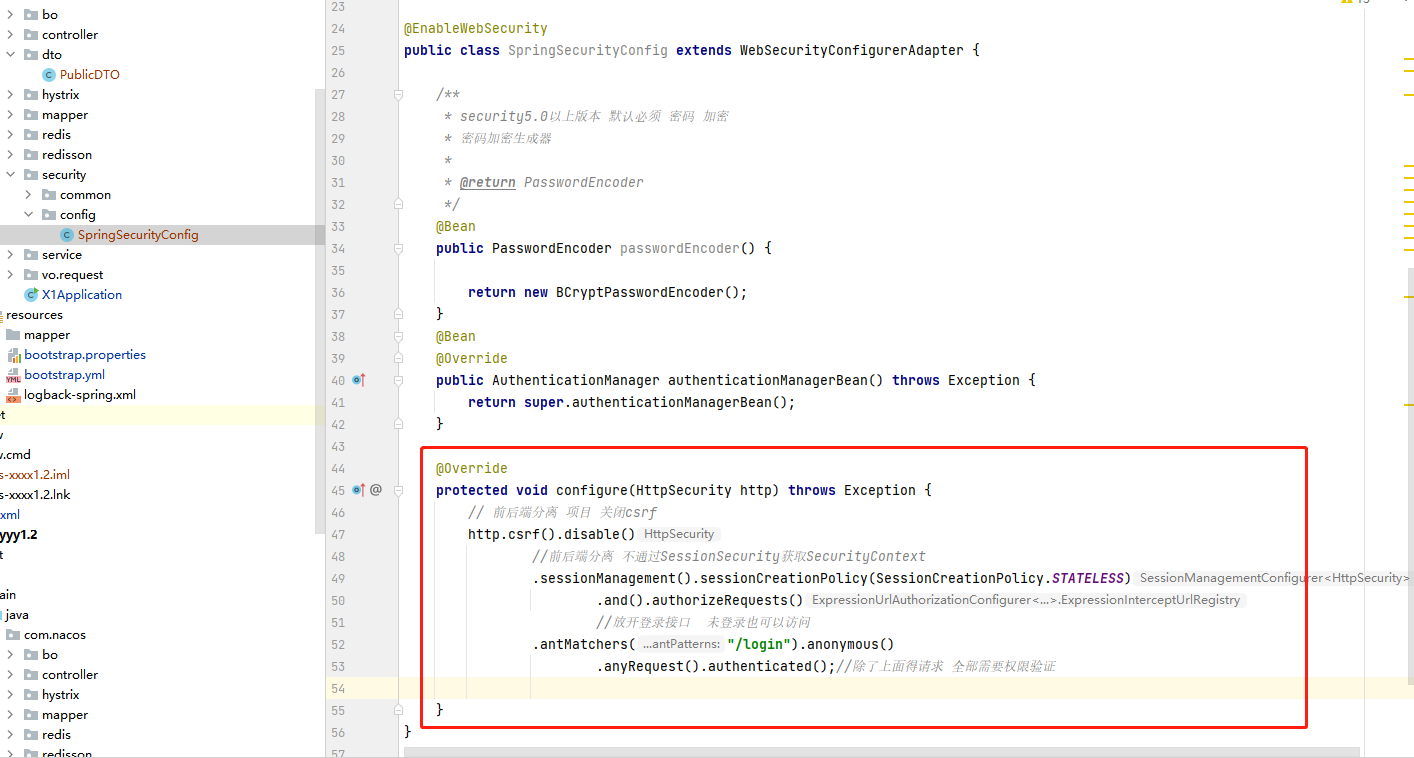Click the anonymous() call on line 52
Viewport: 1414px width, 758px height.
(x=850, y=644)
